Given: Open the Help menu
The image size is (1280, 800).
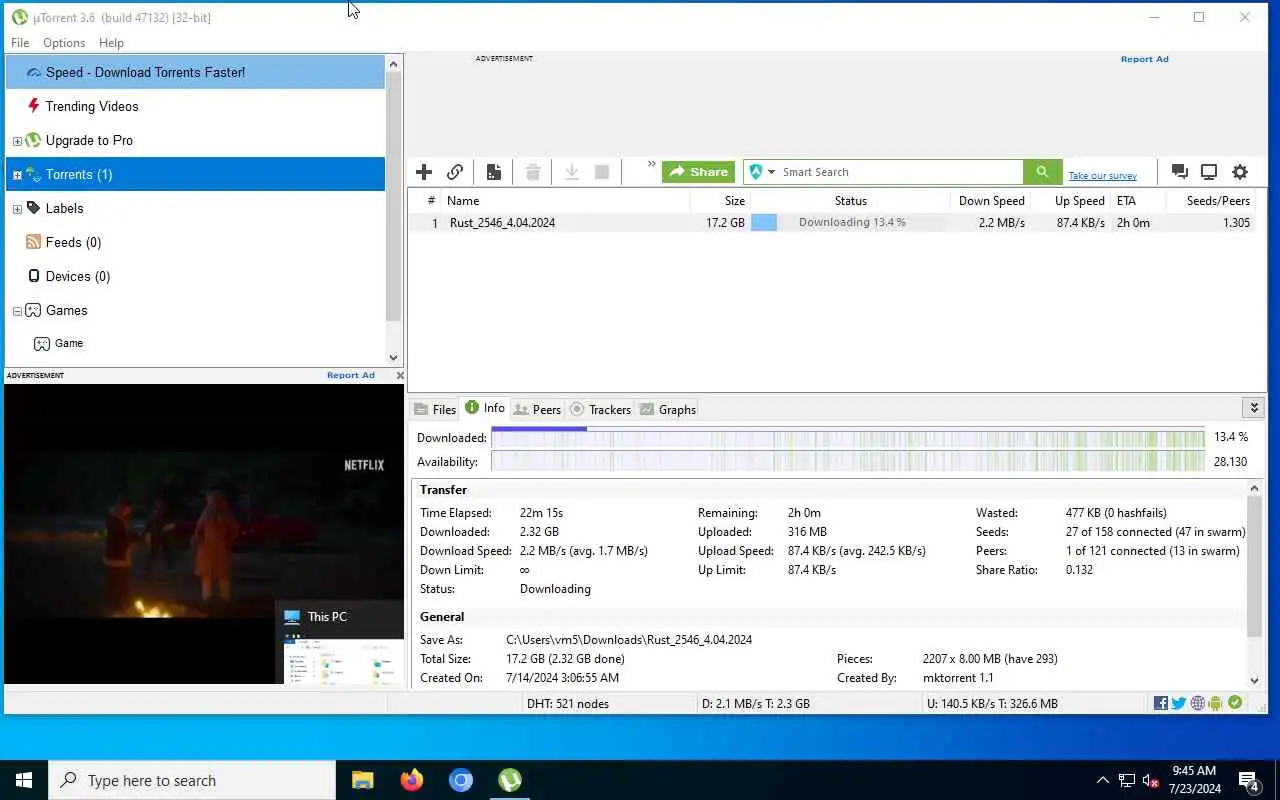Looking at the screenshot, I should 111,43.
